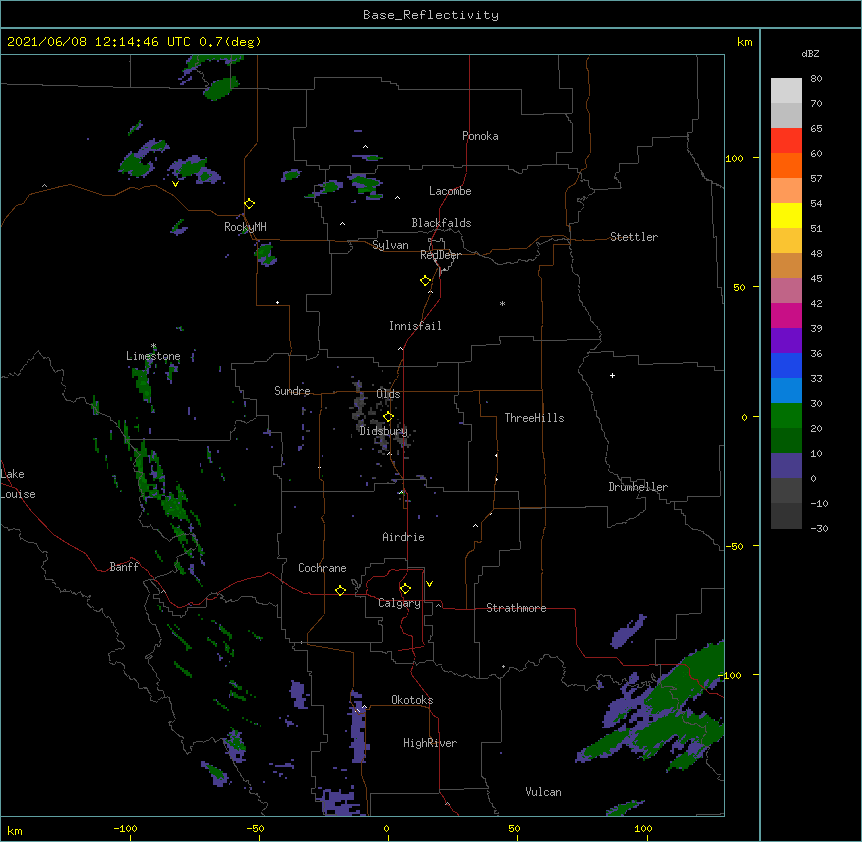Pick the light gray 80 dBZ legend swatch

pos(786,91)
